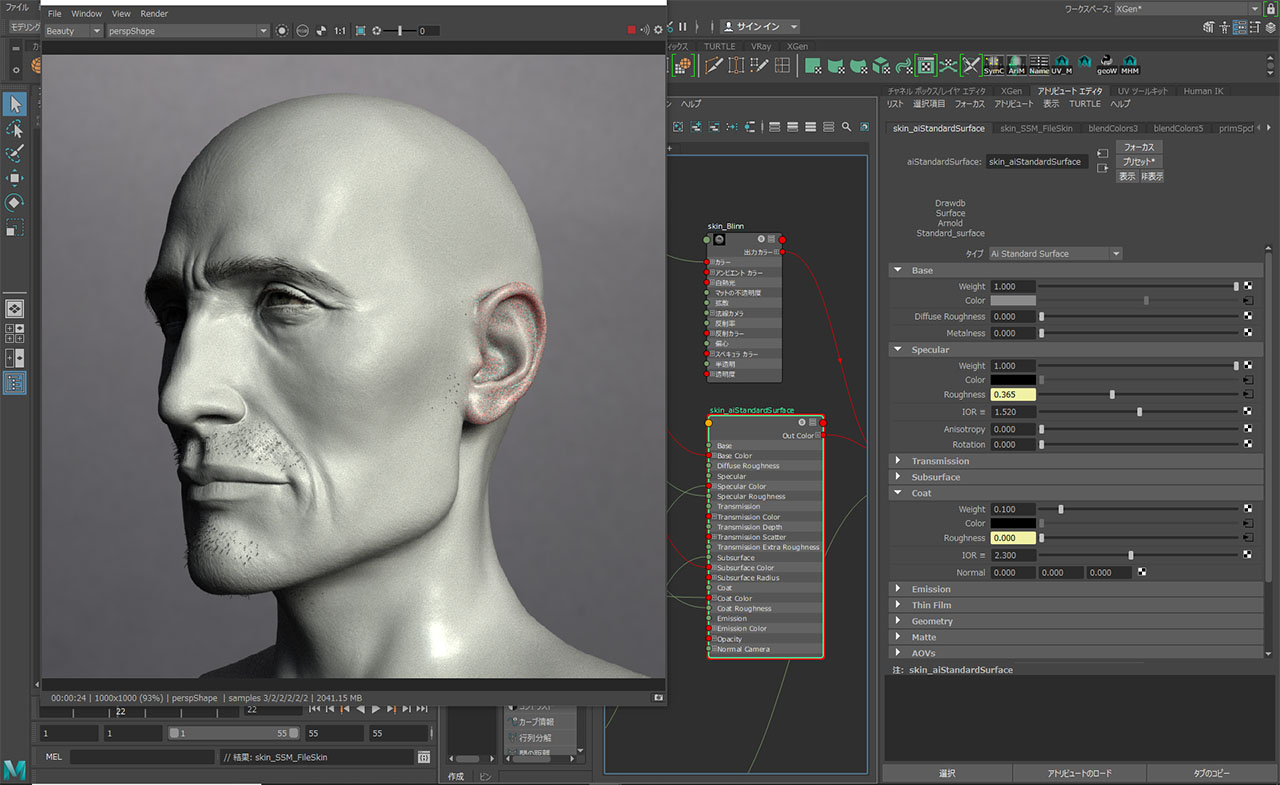Toggle the workspace lock icon

click(x=1270, y=8)
